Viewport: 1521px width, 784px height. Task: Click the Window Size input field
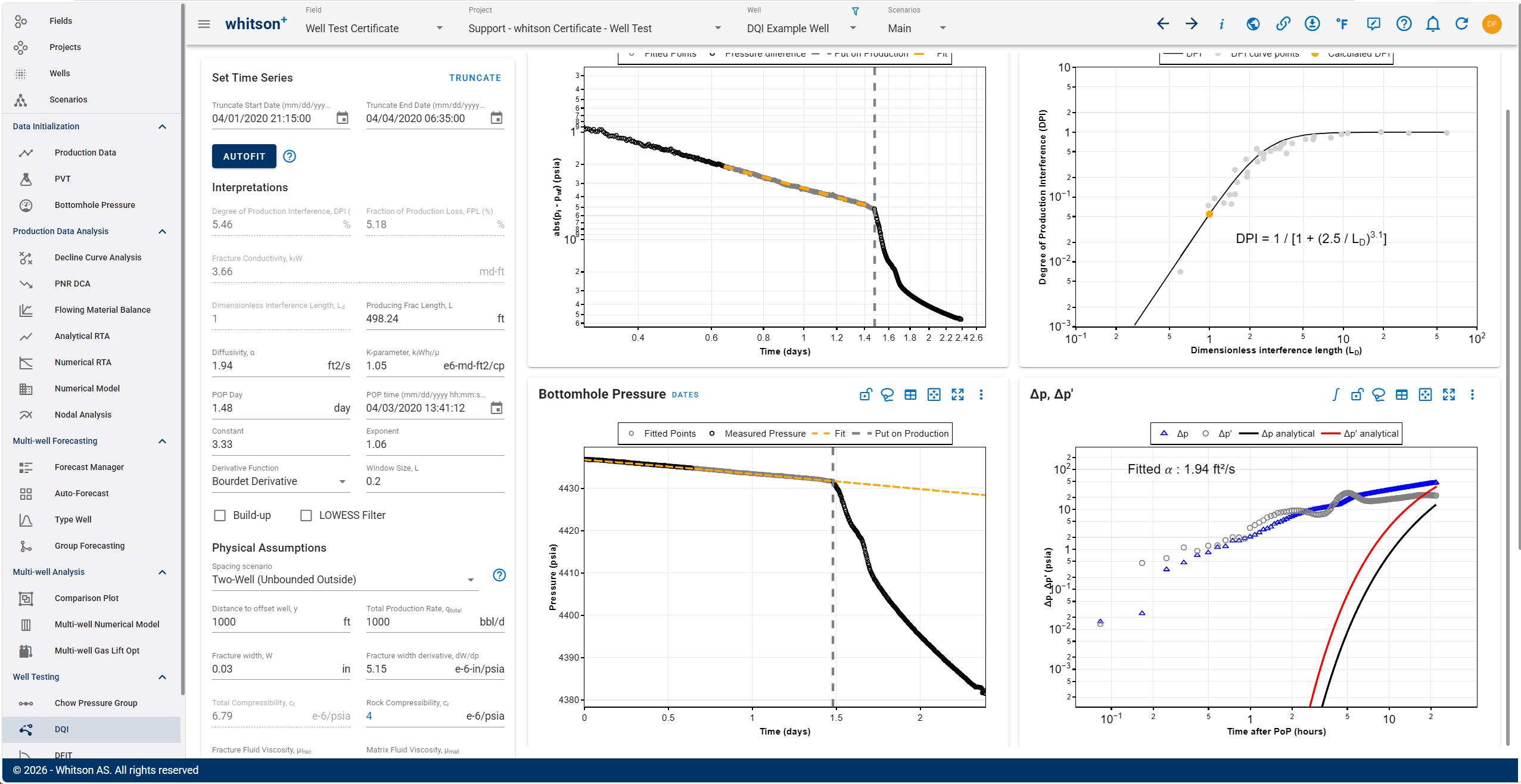click(435, 481)
